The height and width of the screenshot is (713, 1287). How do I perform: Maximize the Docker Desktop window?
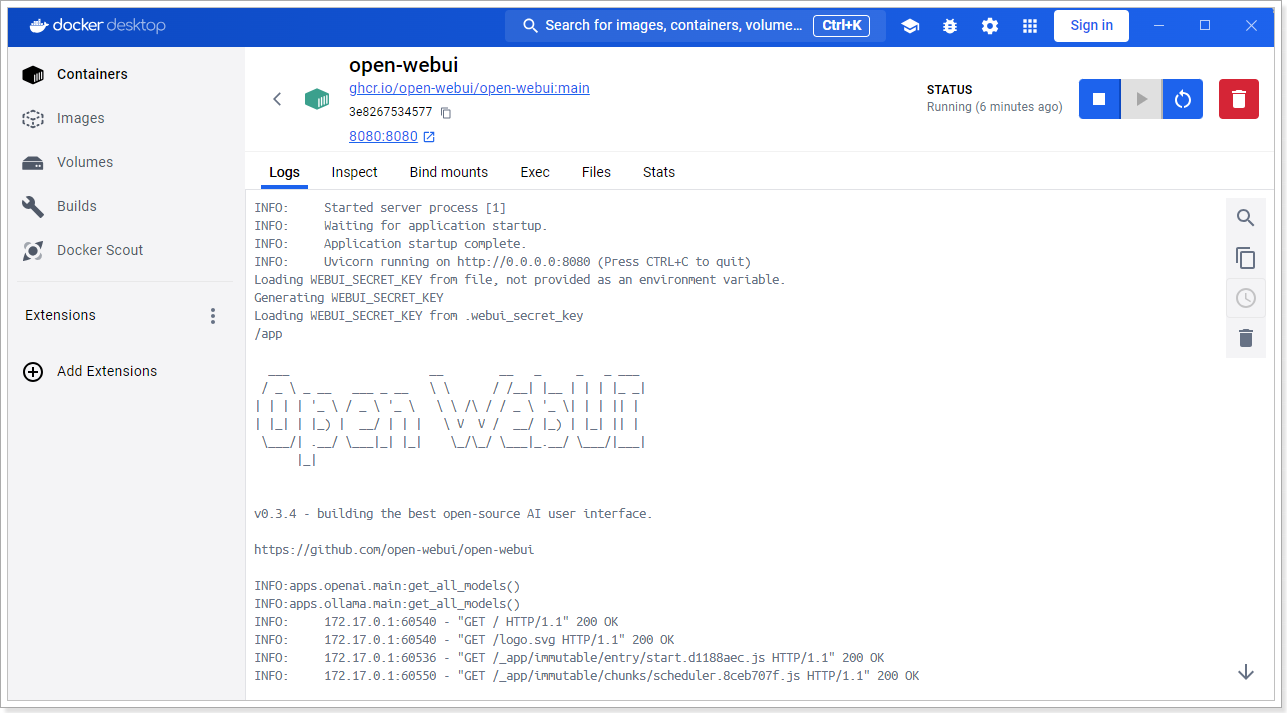click(x=1205, y=26)
